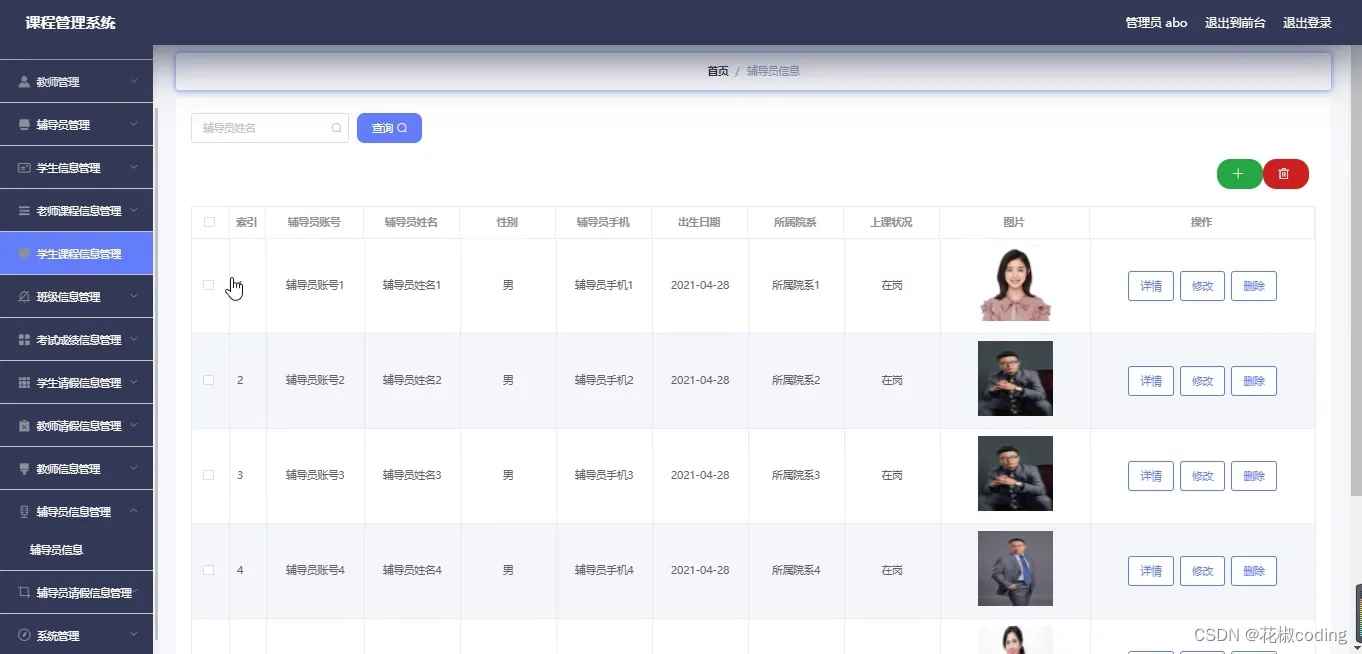1362x654 pixels.
Task: Click the 教师信息管理 sidebar icon
Action: pyautogui.click(x=24, y=469)
